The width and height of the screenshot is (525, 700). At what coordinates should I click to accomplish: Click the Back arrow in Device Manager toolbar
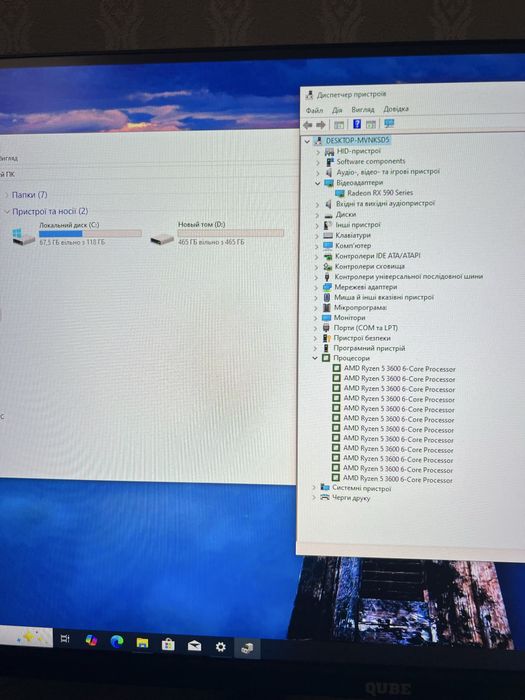tap(307, 125)
